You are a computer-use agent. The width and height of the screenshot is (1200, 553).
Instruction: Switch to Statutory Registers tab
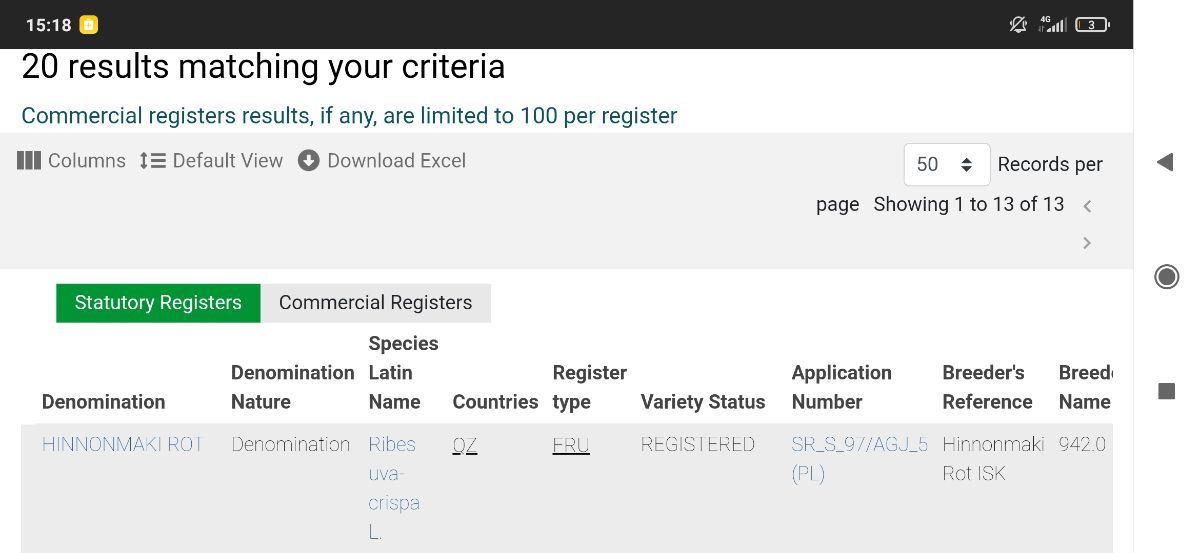coord(158,303)
